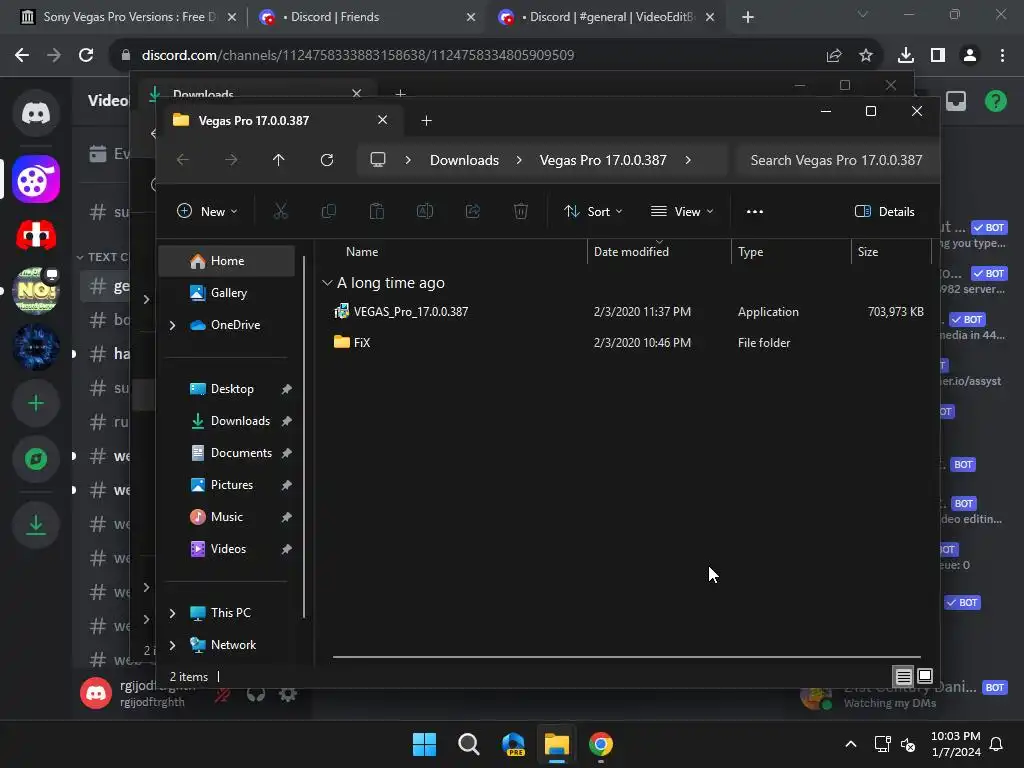1024x768 pixels.
Task: Sort by Name column header
Action: pos(362,251)
